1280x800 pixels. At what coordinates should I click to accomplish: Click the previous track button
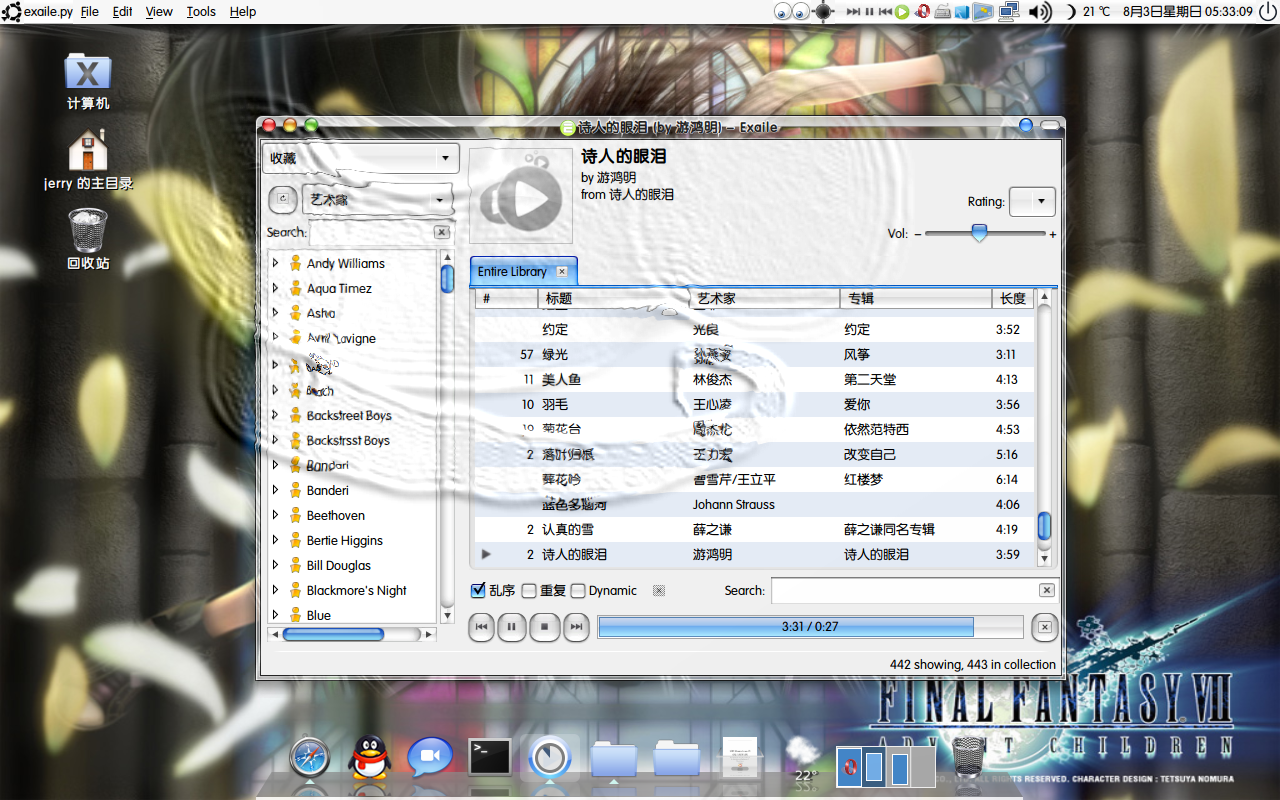[x=482, y=627]
